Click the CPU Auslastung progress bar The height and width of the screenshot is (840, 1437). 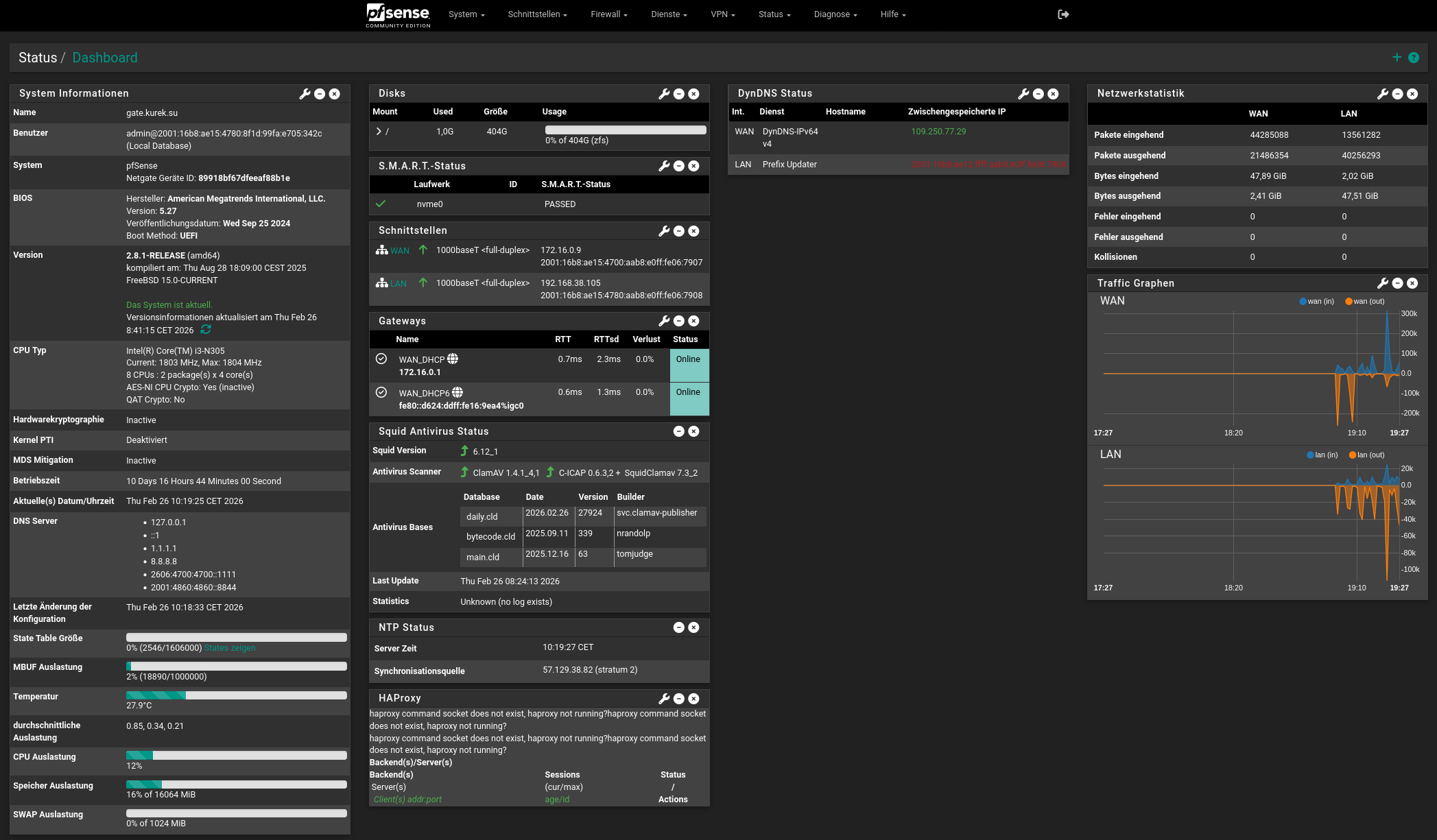236,755
